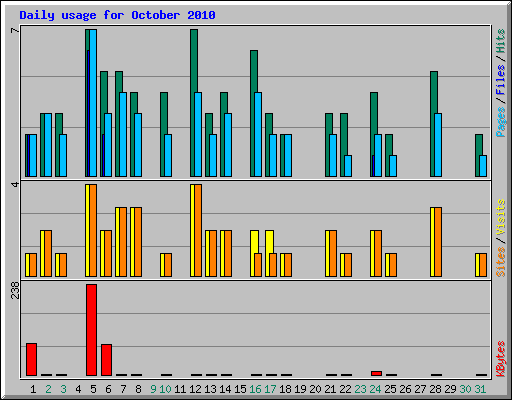Click the day "27" label on x-axis

(420, 389)
